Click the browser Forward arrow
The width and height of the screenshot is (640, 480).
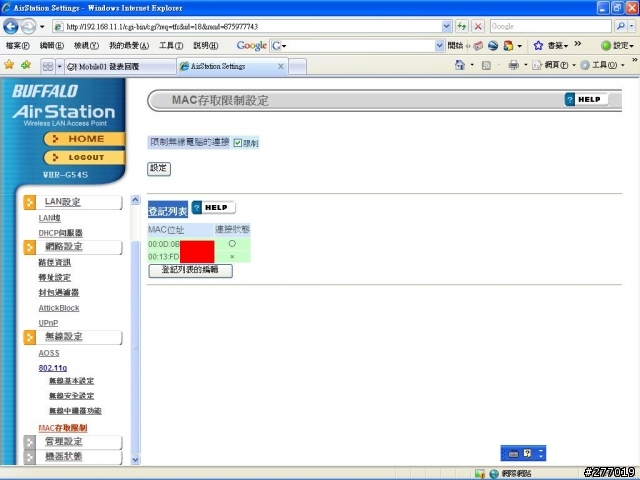[x=28, y=27]
